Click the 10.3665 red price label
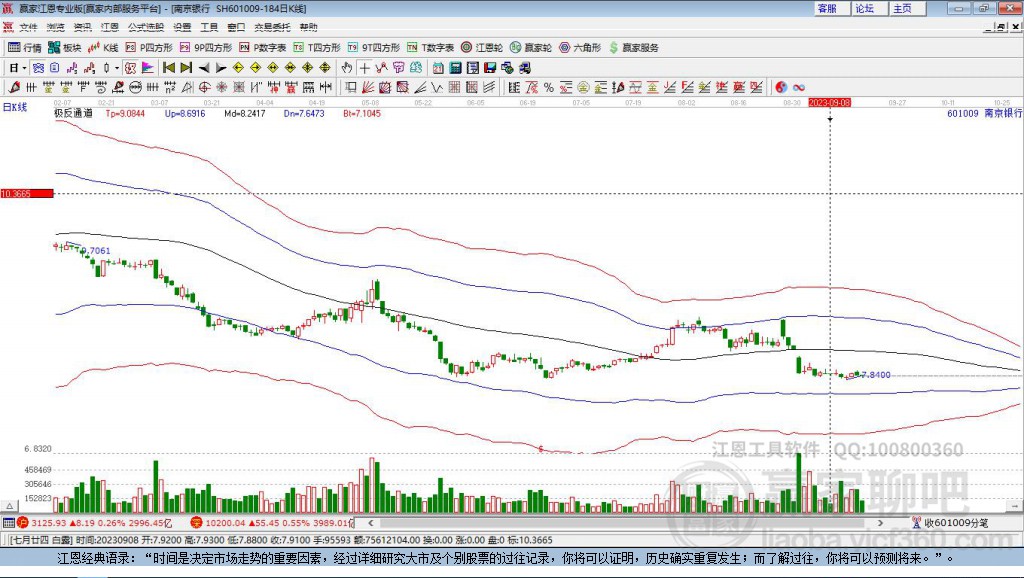The height and width of the screenshot is (578, 1024). (27, 193)
